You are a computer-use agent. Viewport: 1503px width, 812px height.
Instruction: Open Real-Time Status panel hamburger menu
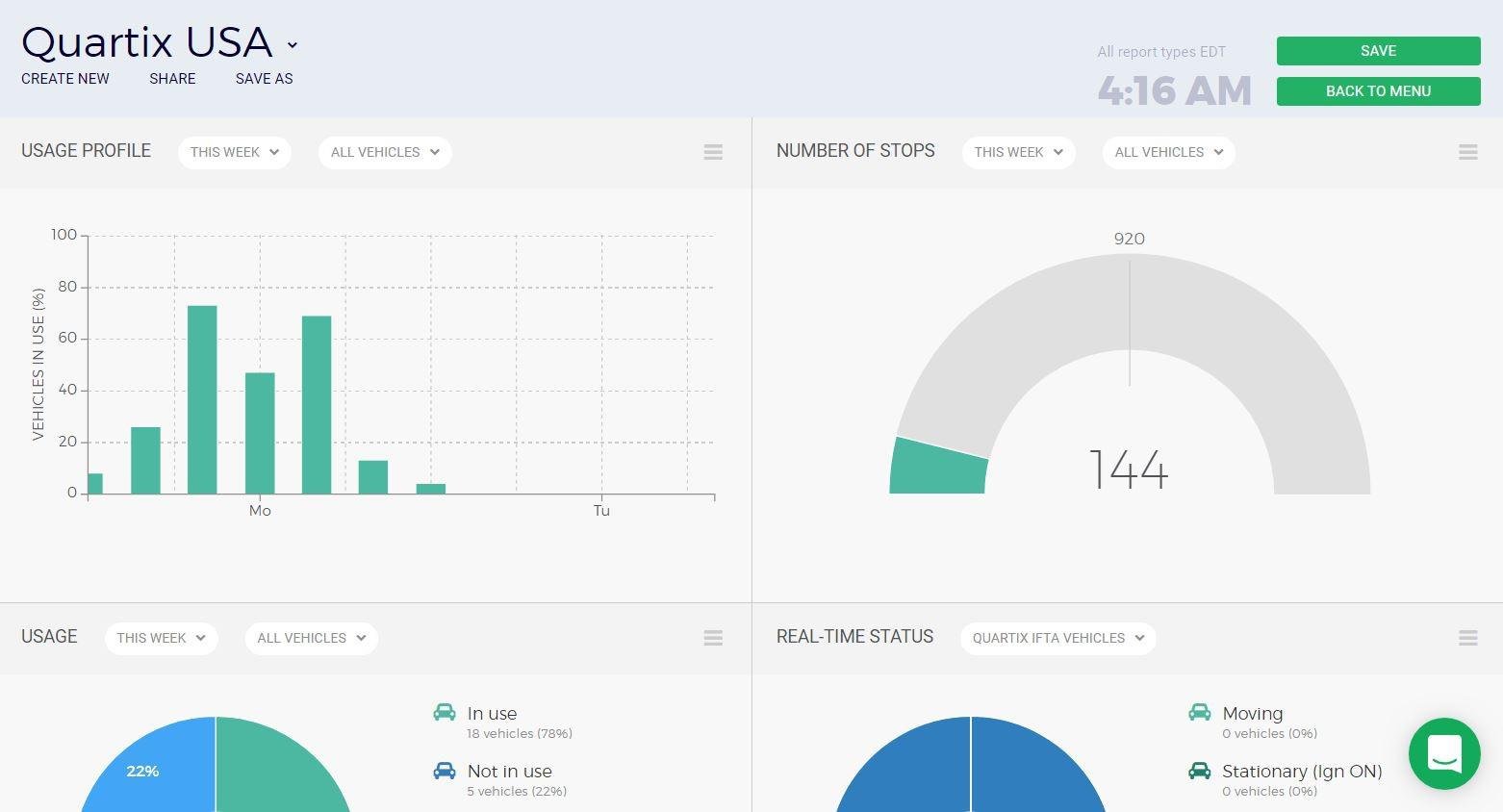tap(1468, 638)
